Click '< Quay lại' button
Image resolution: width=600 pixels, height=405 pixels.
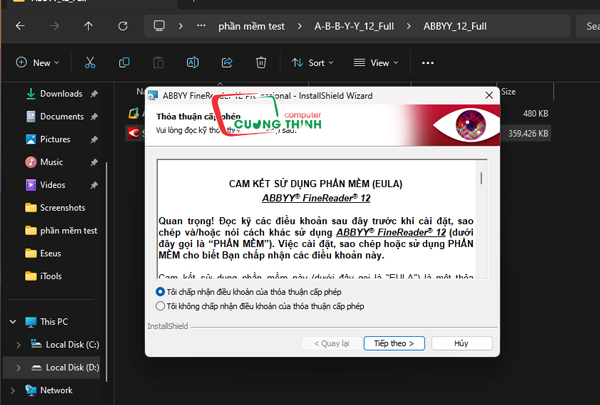(332, 343)
